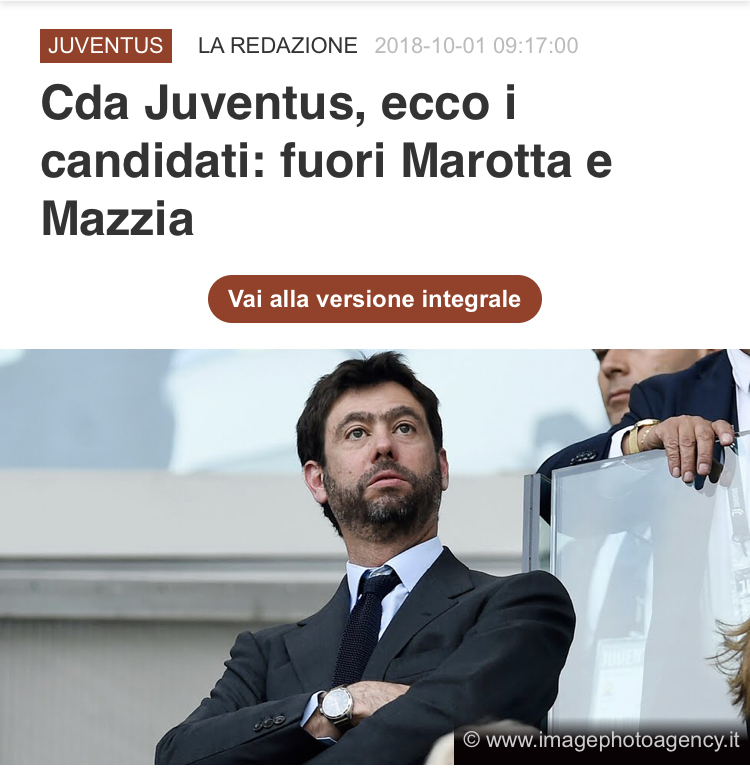Click the silver wristwatch on crossed arms
750x768 pixels.
[x=337, y=705]
